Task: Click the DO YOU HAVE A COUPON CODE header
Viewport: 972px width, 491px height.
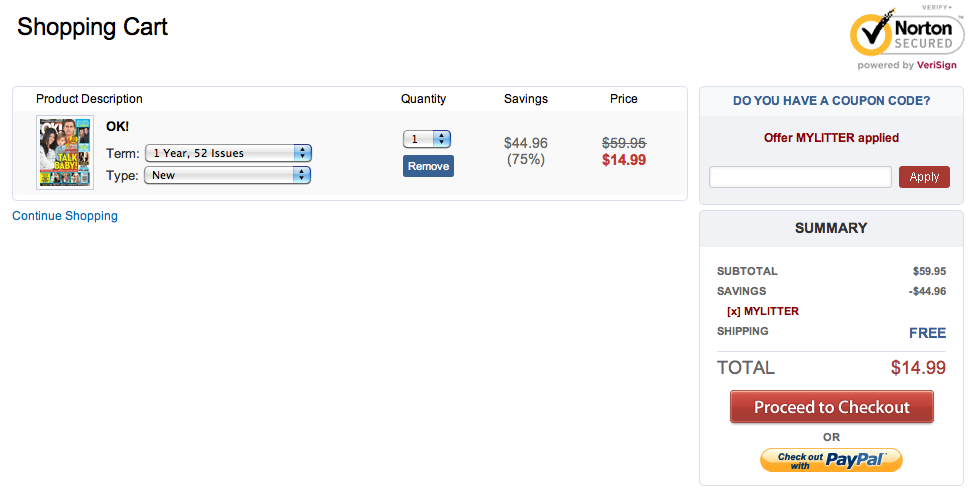Action: tap(831, 101)
